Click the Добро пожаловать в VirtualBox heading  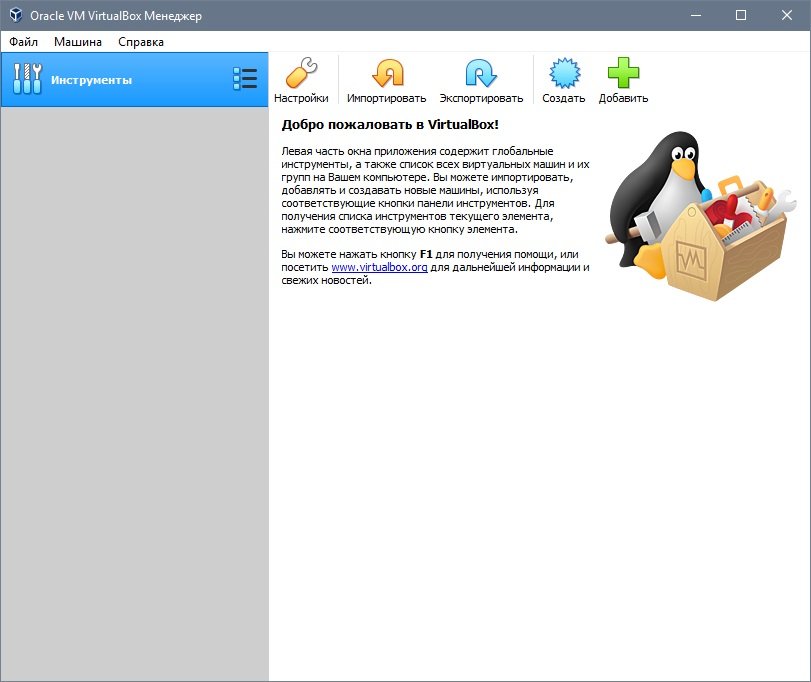click(x=390, y=125)
